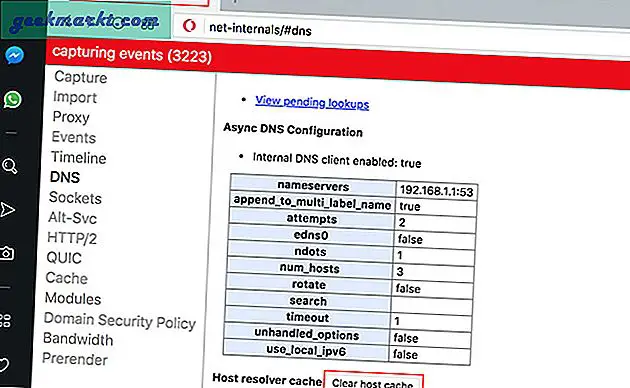The height and width of the screenshot is (388, 630).
Task: Open the Prerender section
Action: coord(75,359)
